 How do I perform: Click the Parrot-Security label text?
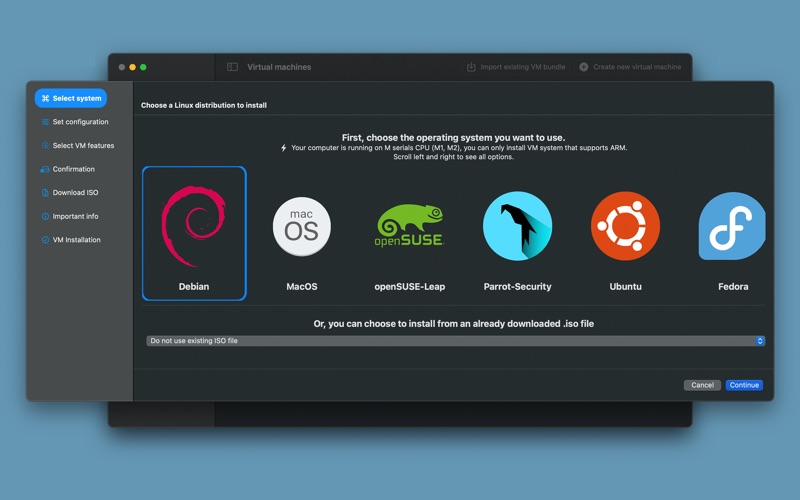coord(517,287)
